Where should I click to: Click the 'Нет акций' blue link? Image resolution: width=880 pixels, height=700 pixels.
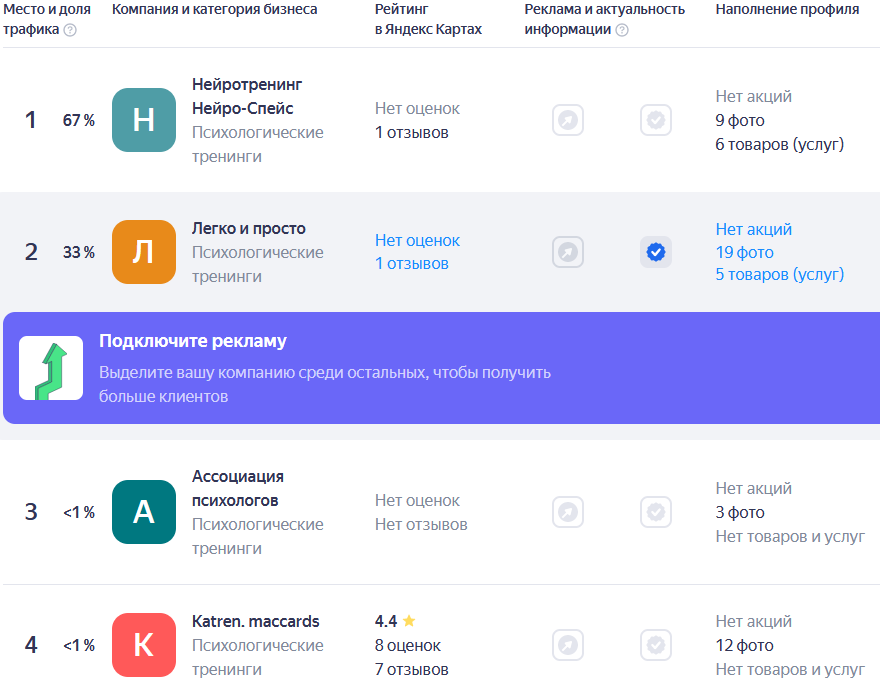tap(754, 229)
